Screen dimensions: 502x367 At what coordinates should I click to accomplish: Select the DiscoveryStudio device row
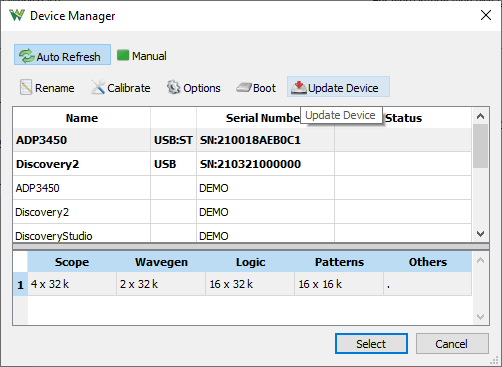(242, 233)
